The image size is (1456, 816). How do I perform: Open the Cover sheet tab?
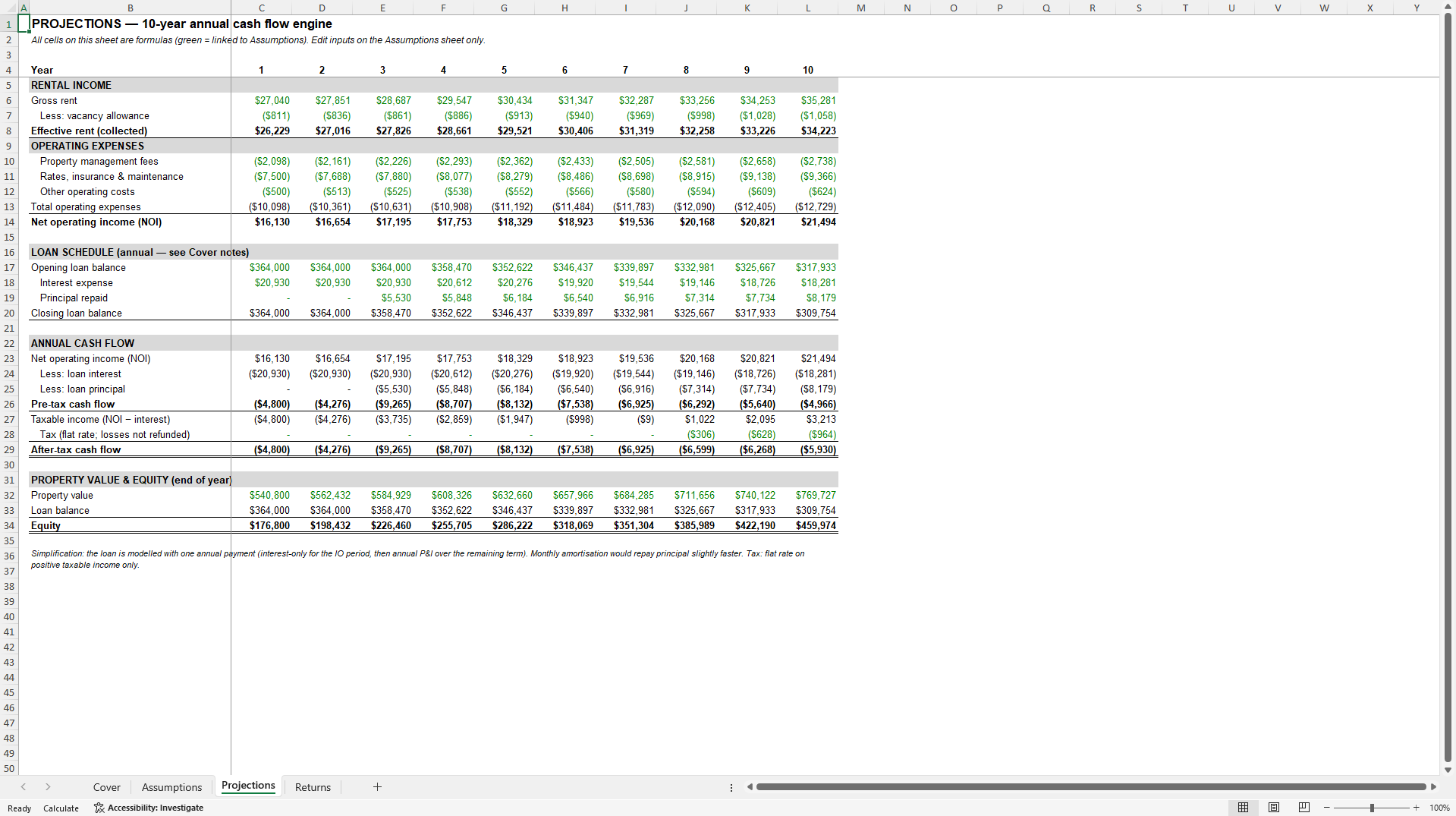[106, 787]
